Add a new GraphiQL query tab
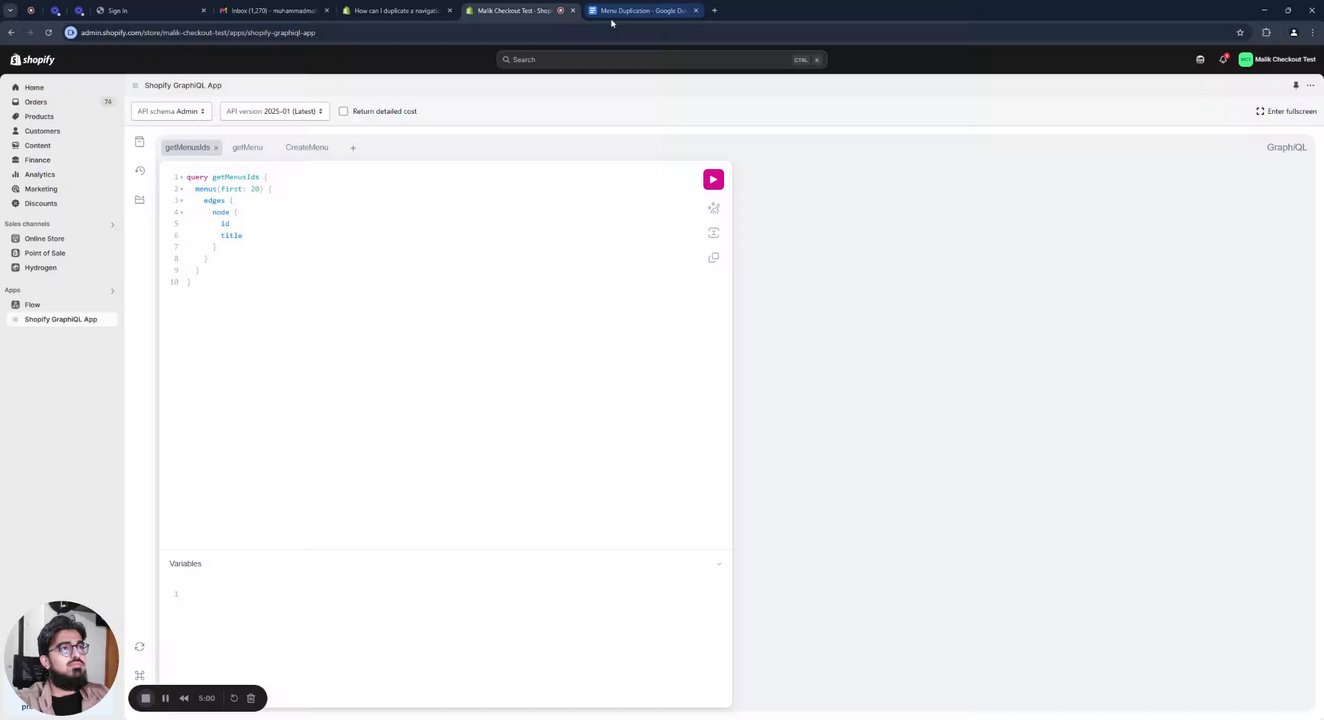1324x720 pixels. 352,148
